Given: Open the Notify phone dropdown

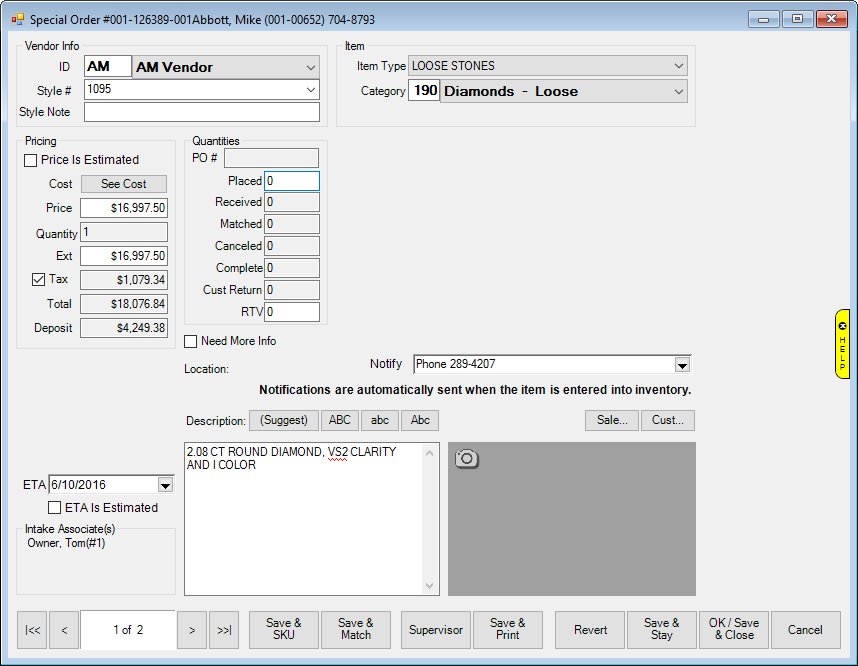Looking at the screenshot, I should pyautogui.click(x=682, y=364).
